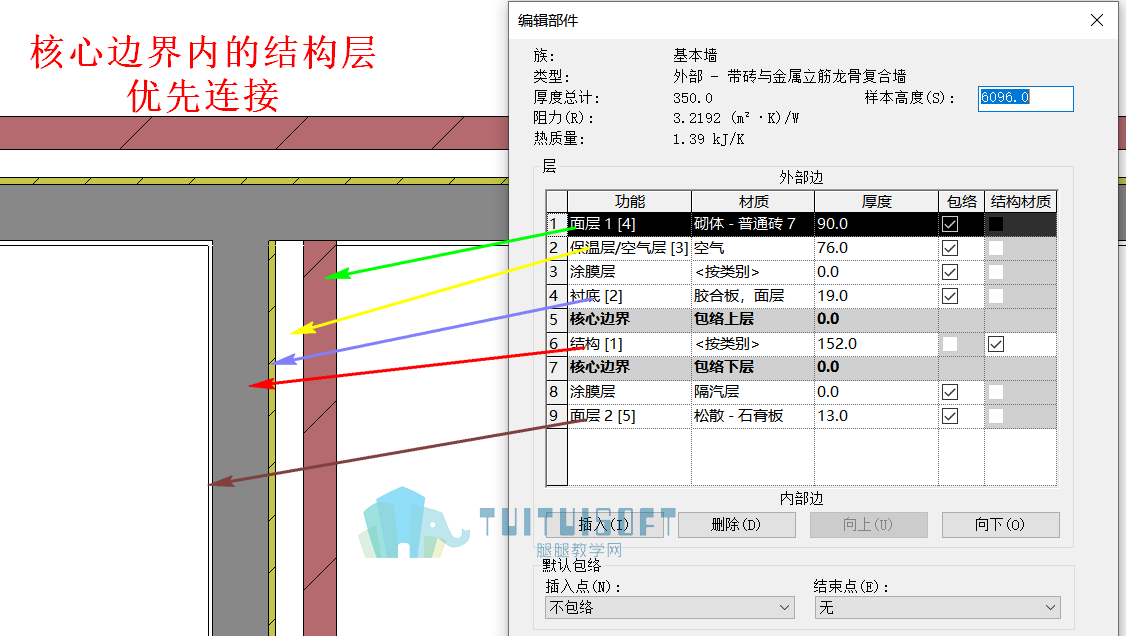1126x636 pixels.
Task: Select the 152.0 thickness cell
Action: [876, 344]
